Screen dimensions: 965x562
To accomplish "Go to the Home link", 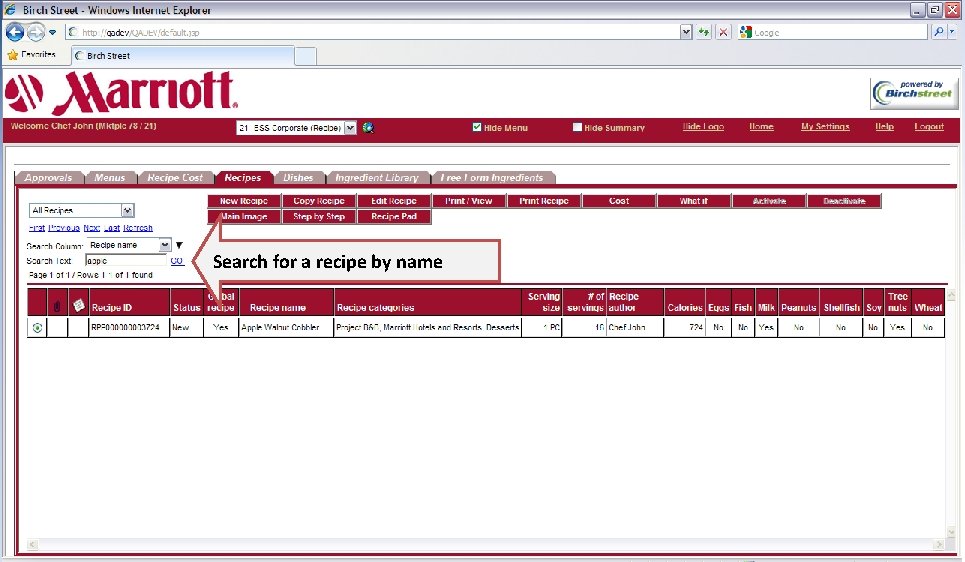I will click(761, 126).
